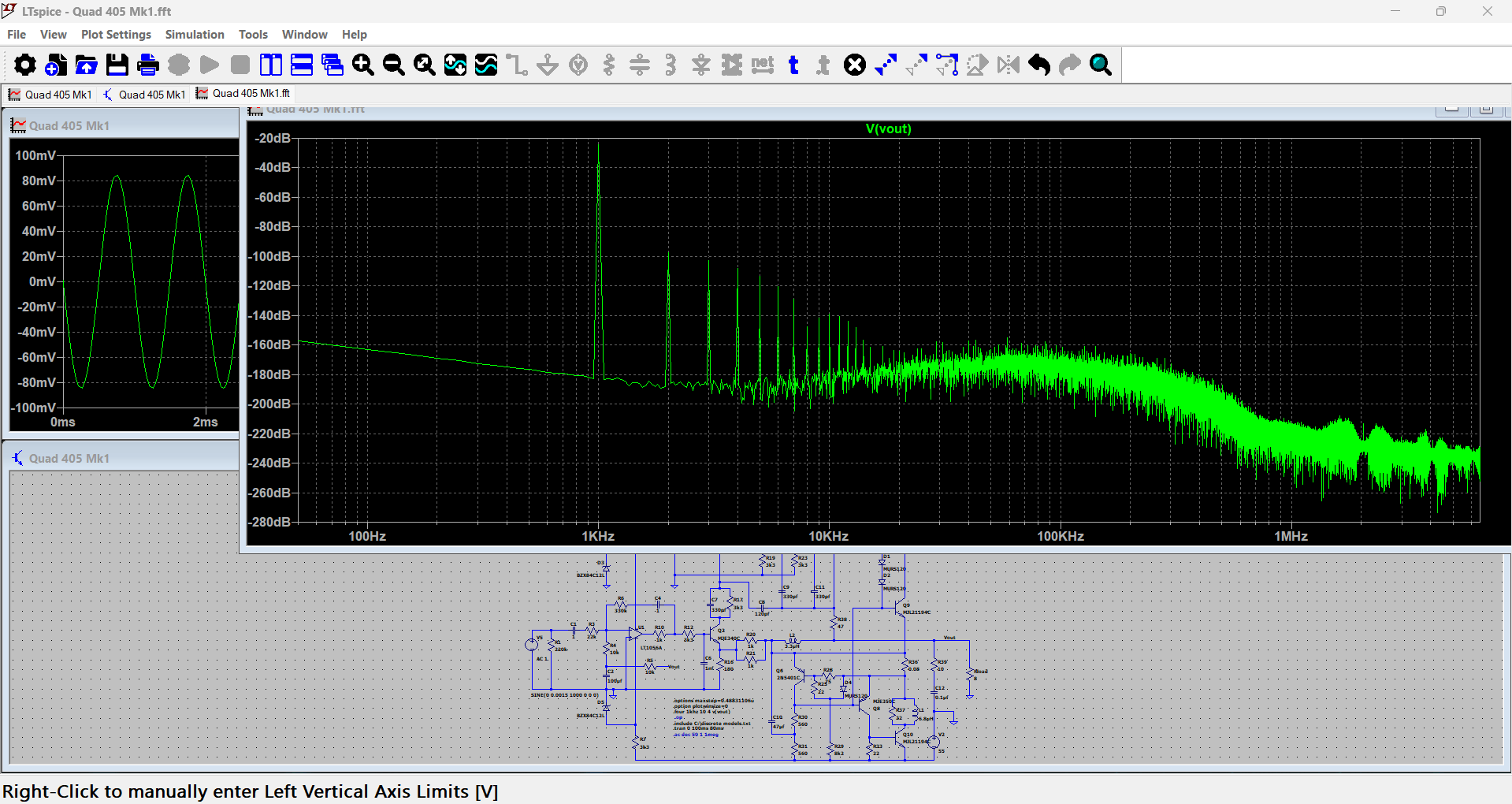Viewport: 1512px width, 804px height.
Task: Open the Simulation menu
Action: [x=195, y=35]
